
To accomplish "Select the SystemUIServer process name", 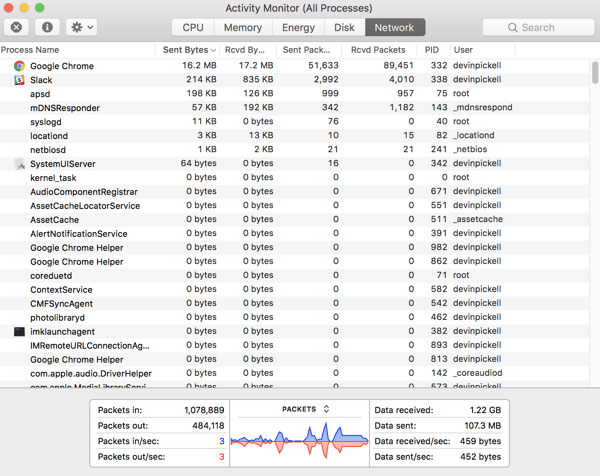I will pyautogui.click(x=63, y=164).
